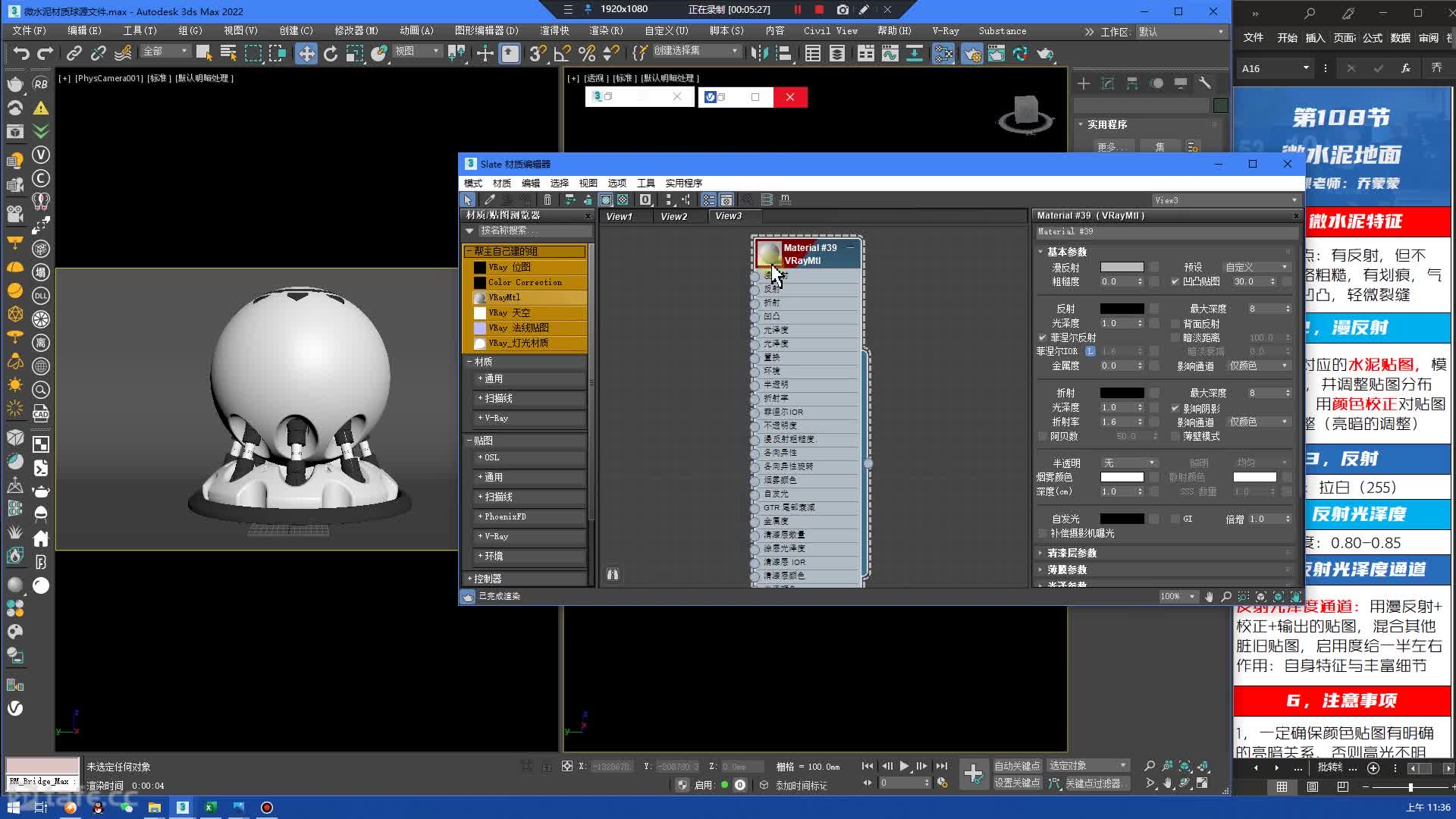
Task: Click Show Shaded Material in Viewport icon
Action: point(606,199)
